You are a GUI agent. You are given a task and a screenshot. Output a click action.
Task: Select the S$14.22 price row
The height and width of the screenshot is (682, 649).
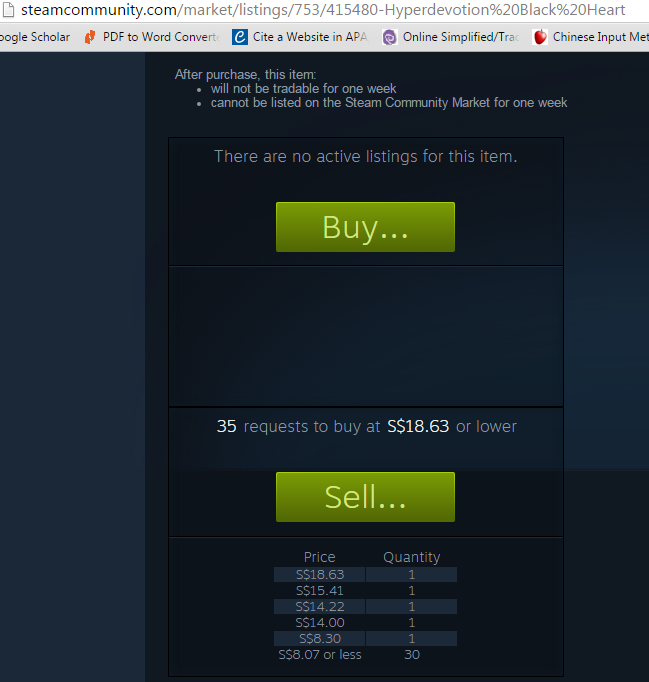(365, 606)
